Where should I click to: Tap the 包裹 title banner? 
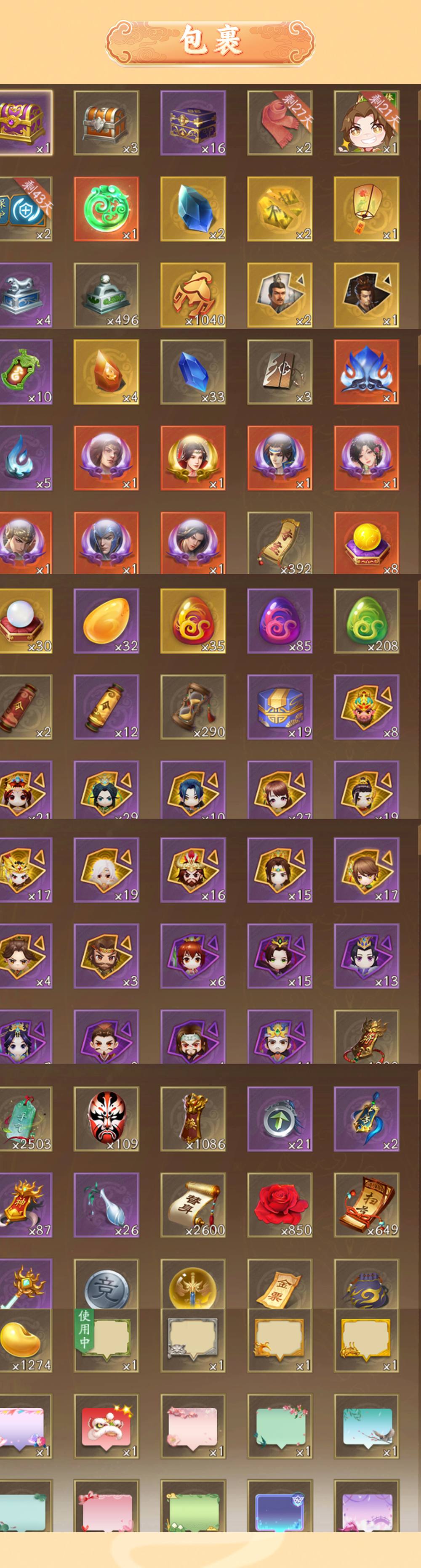210,41
